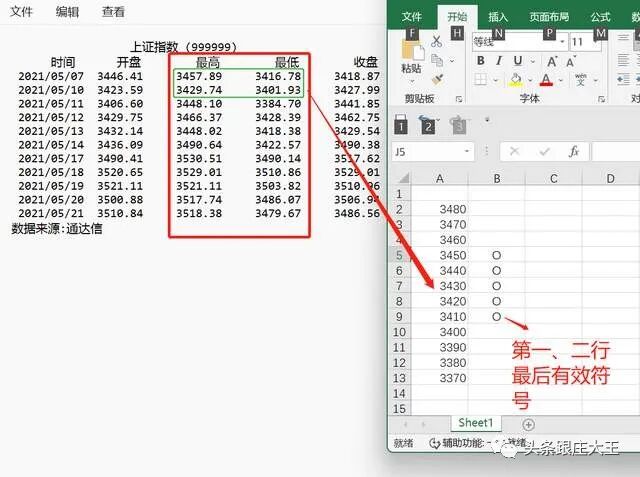Select cell containing 3480

tap(440, 209)
